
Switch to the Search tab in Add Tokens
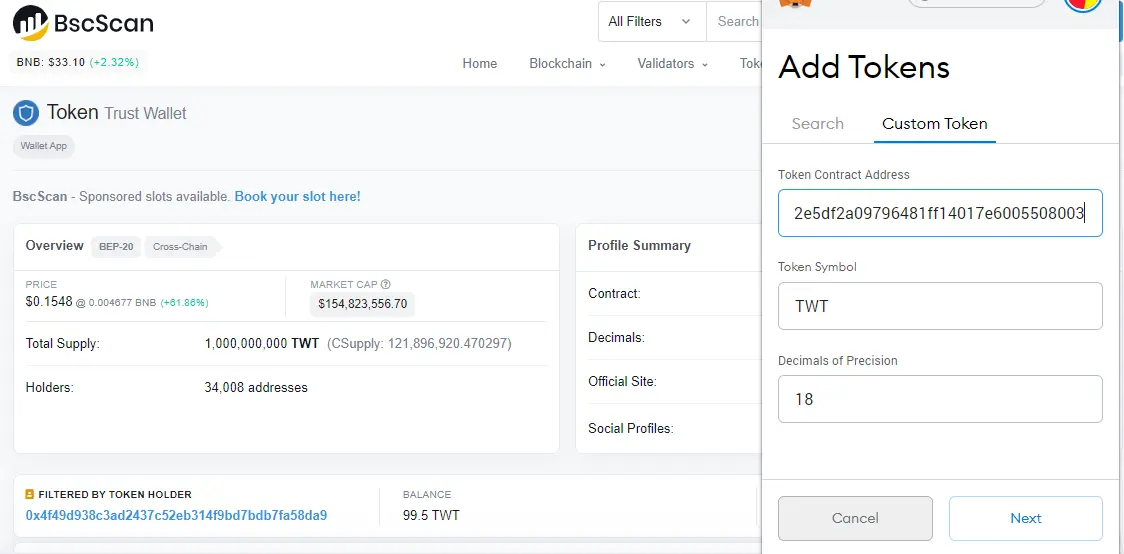[817, 123]
